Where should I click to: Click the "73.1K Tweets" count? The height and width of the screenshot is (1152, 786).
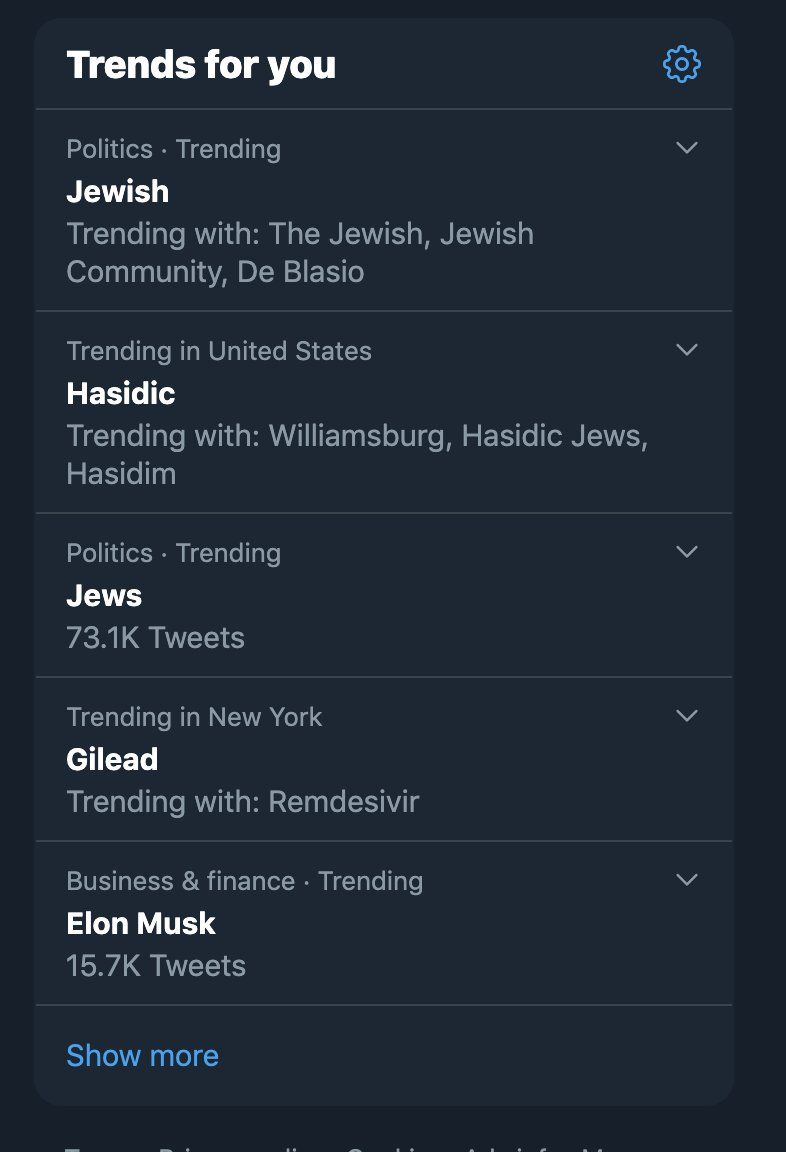[x=155, y=637]
